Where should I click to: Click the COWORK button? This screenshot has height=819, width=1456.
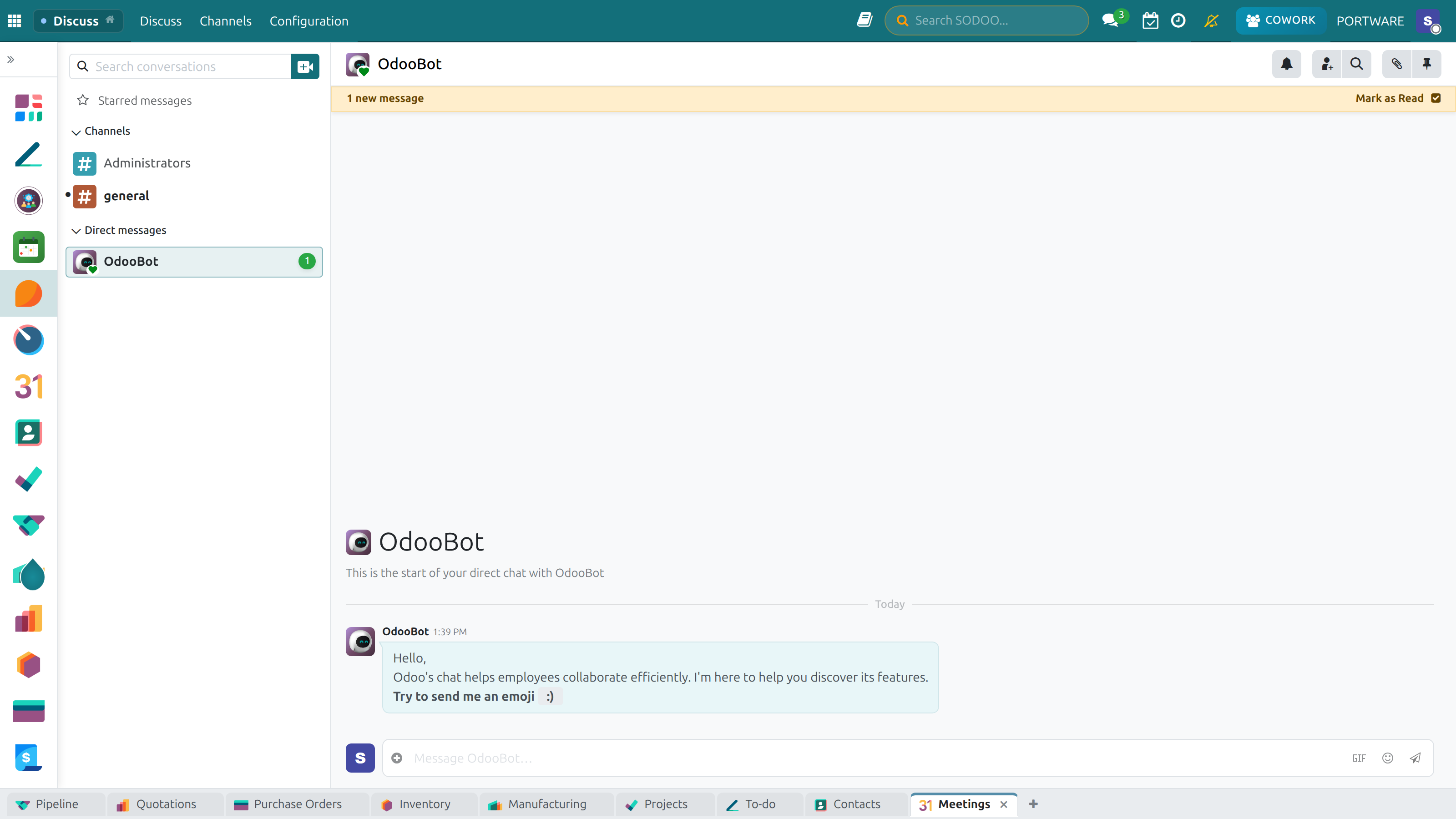coord(1280,20)
